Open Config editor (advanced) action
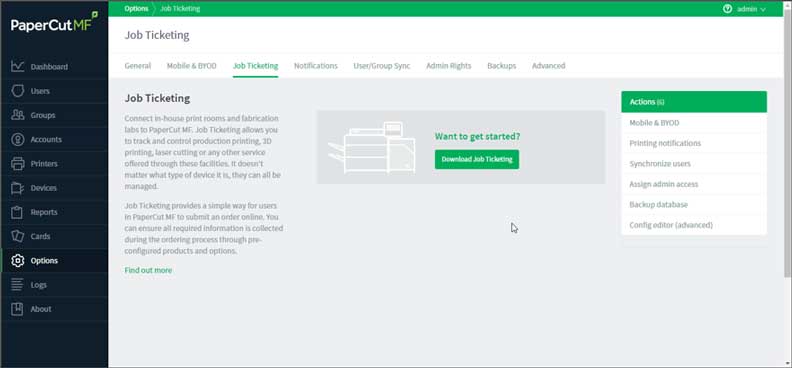 pos(694,225)
